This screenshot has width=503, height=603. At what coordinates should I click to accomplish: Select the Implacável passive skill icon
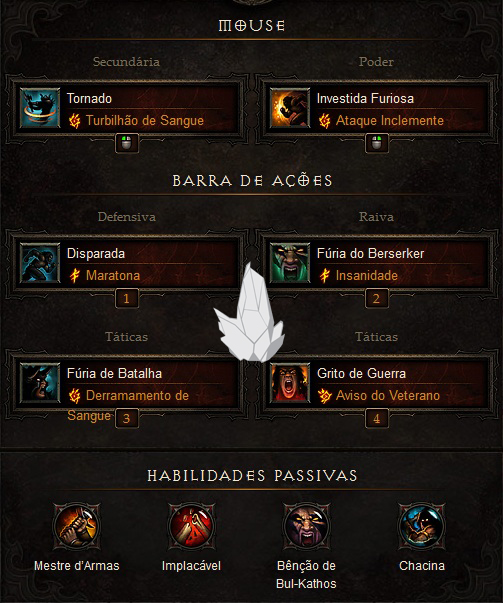pyautogui.click(x=192, y=526)
